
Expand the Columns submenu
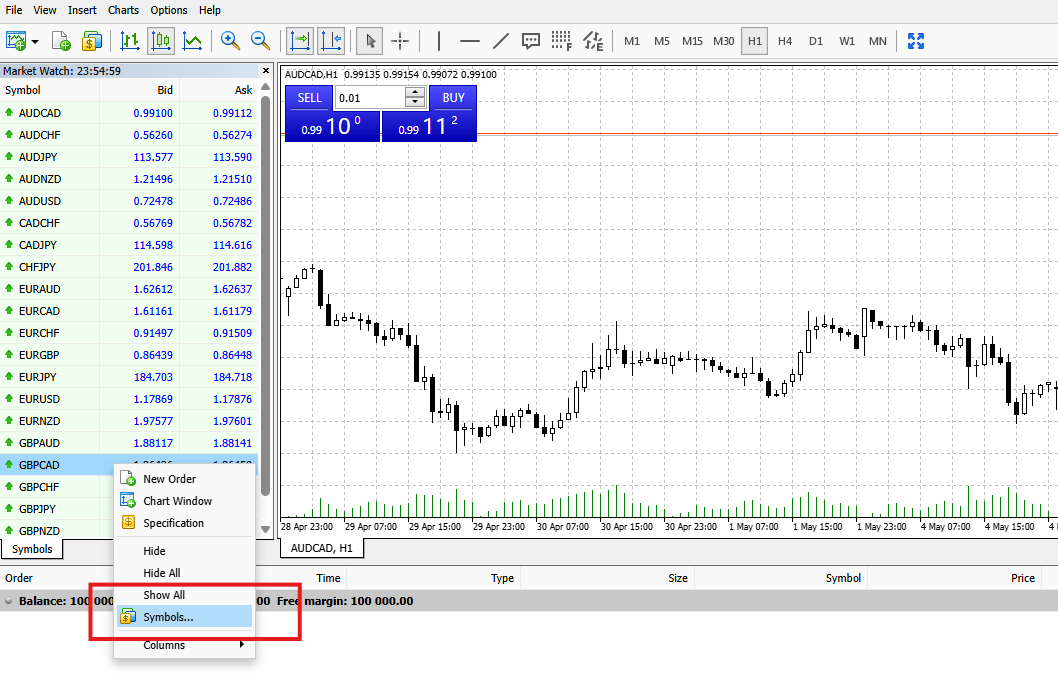(x=184, y=645)
